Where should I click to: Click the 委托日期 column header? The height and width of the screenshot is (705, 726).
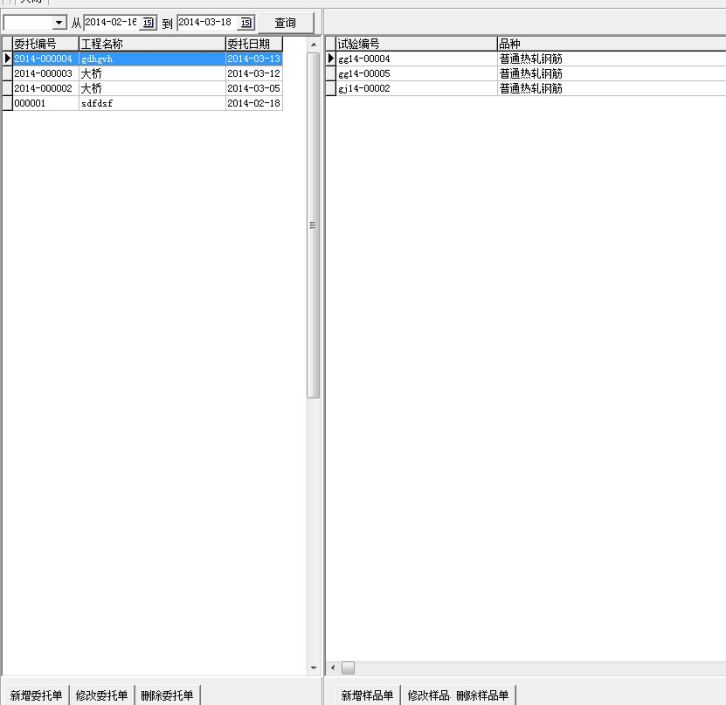[x=254, y=44]
